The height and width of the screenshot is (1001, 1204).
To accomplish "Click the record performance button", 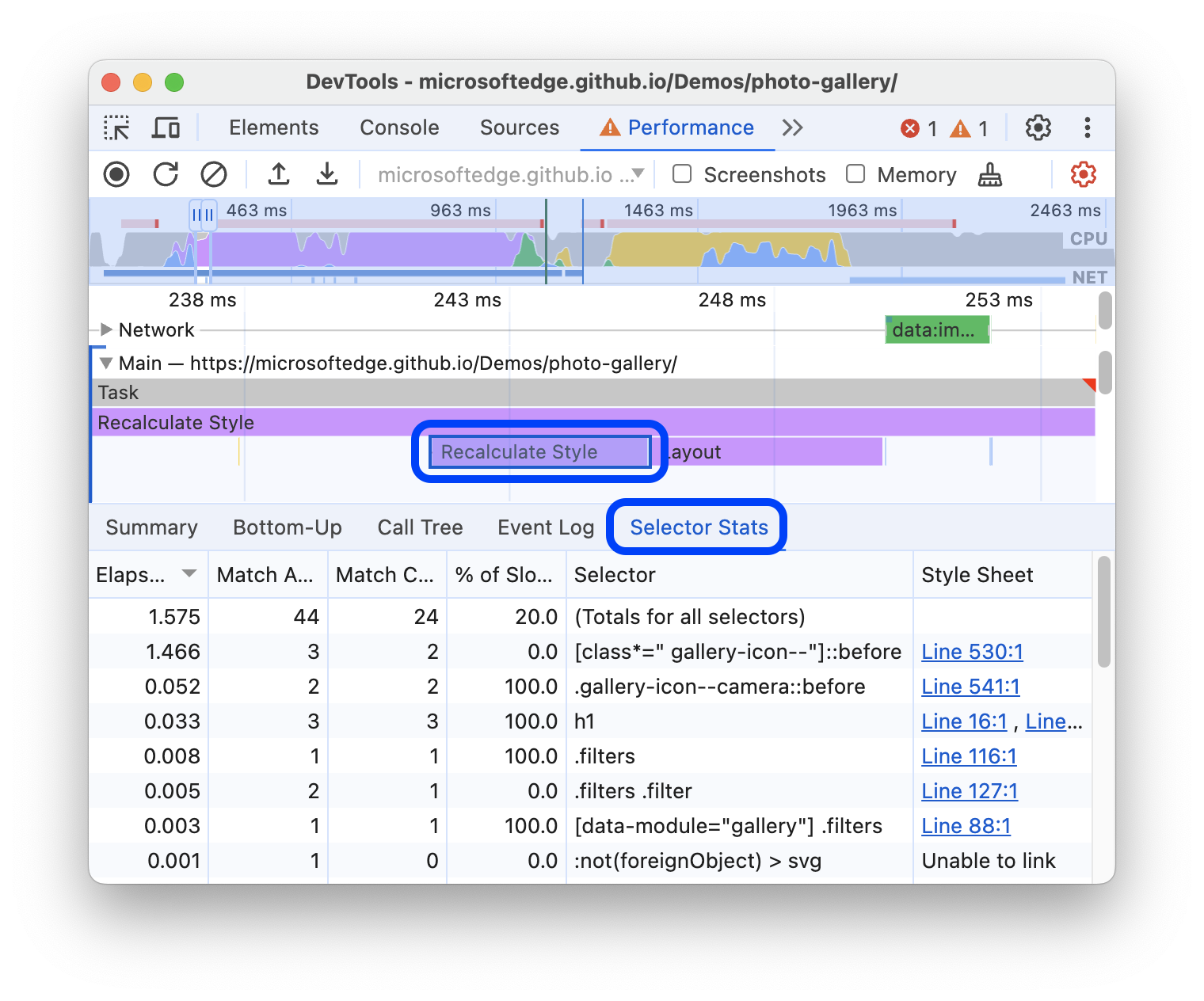I will coord(116,174).
